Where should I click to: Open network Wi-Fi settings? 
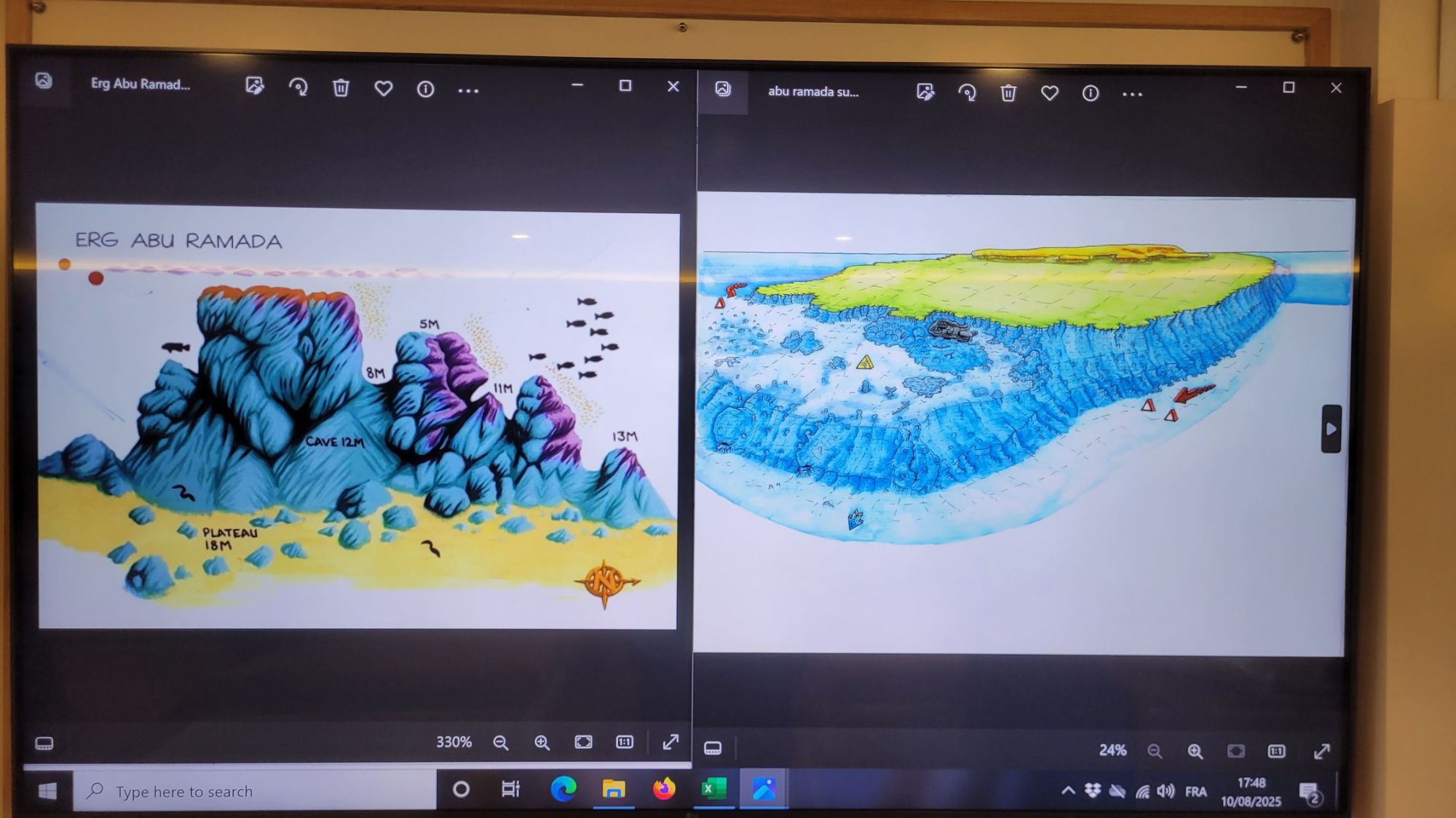click(x=1142, y=792)
